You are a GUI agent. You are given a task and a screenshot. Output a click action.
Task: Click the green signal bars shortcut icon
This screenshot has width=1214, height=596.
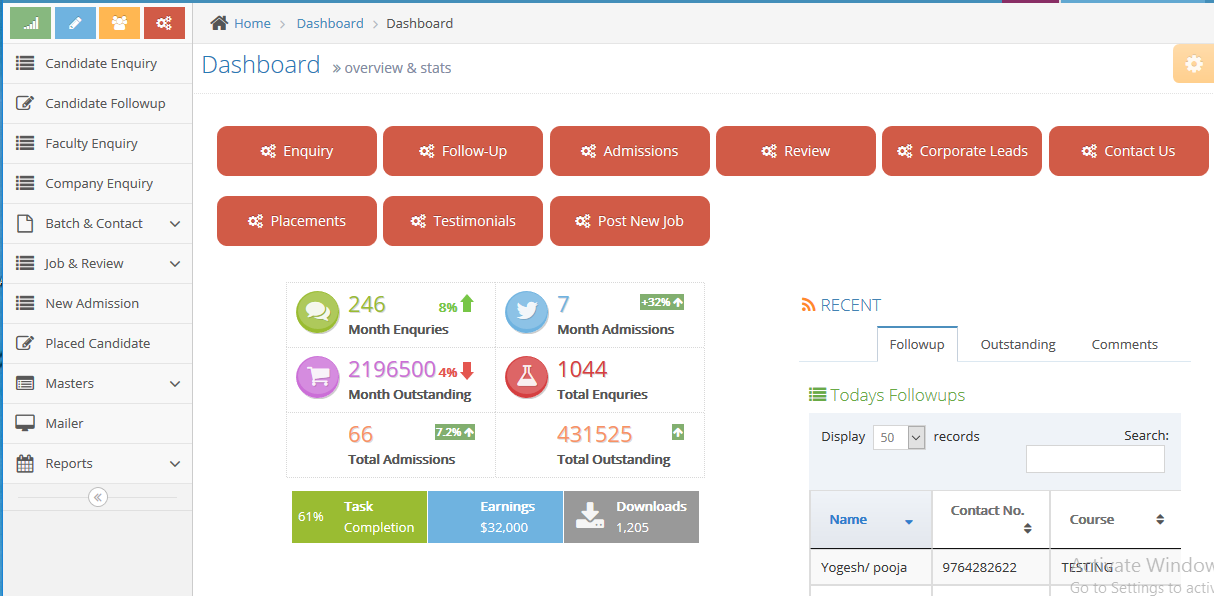30,23
